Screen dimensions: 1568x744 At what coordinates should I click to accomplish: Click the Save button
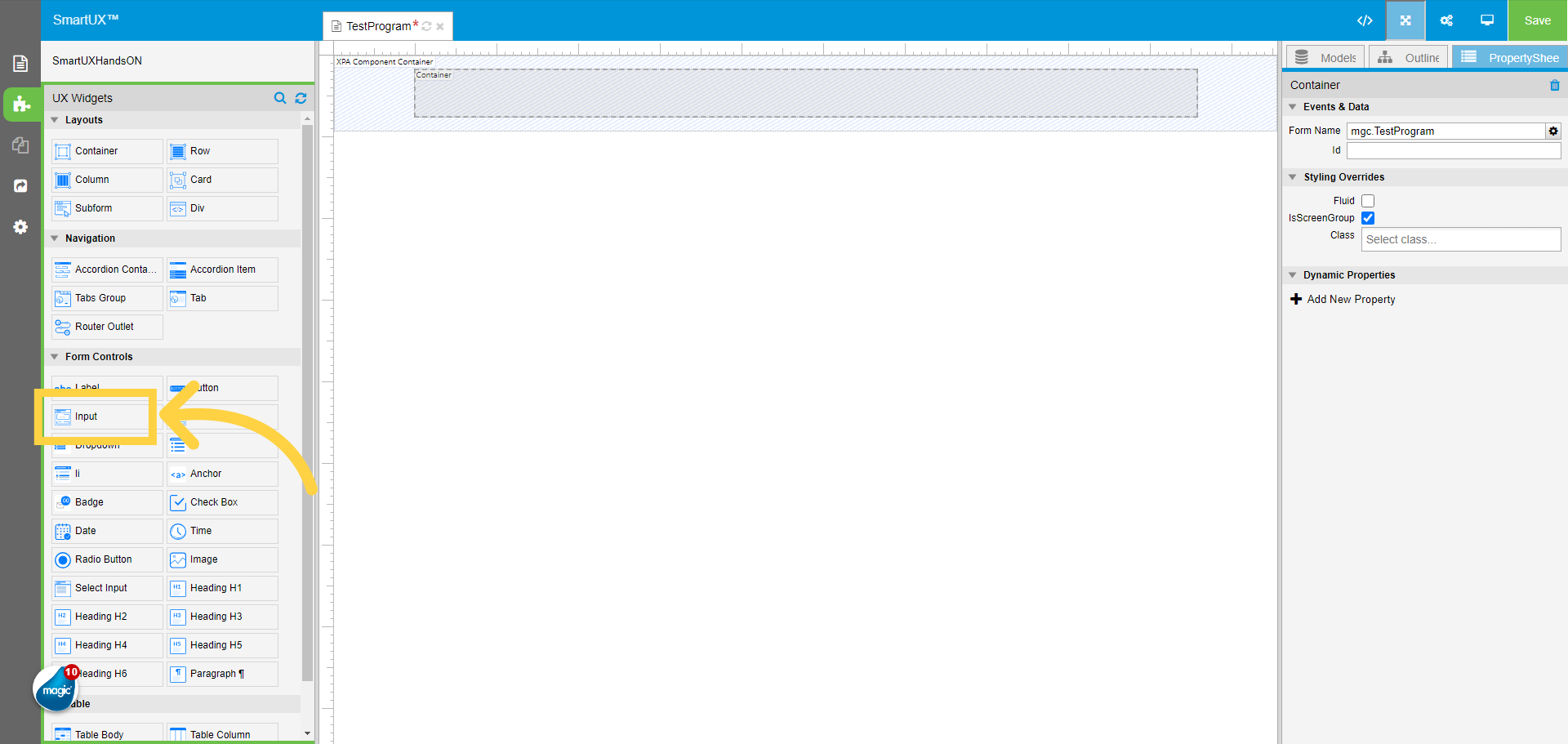1537,20
